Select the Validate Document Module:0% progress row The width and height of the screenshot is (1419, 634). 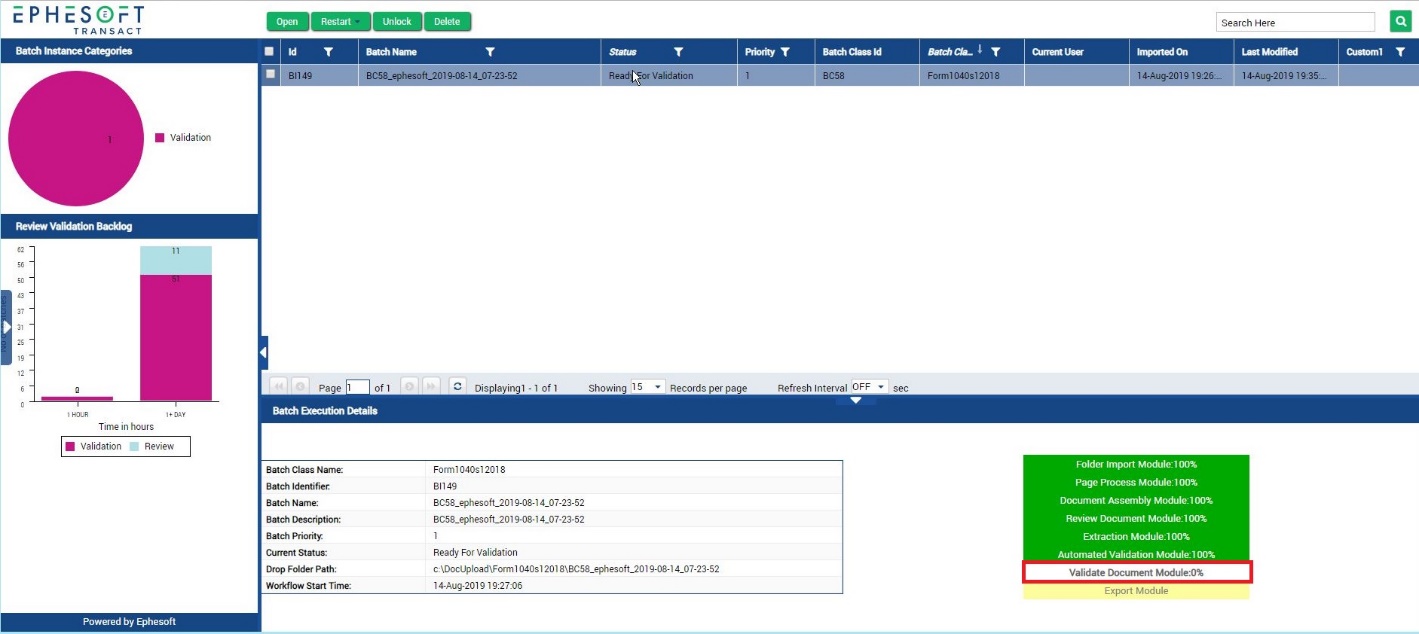(1137, 572)
